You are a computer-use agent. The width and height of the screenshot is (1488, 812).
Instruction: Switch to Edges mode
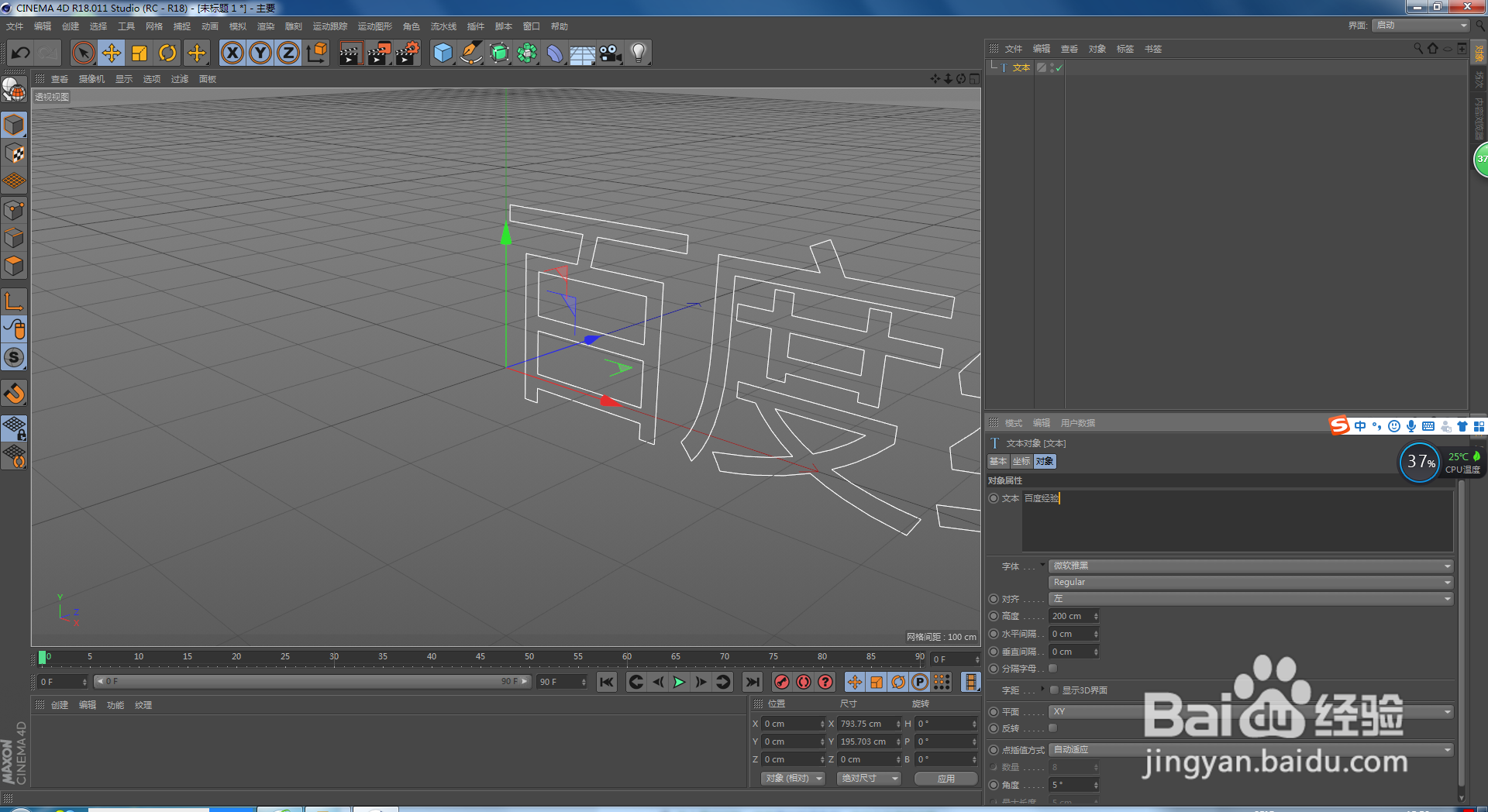point(15,238)
